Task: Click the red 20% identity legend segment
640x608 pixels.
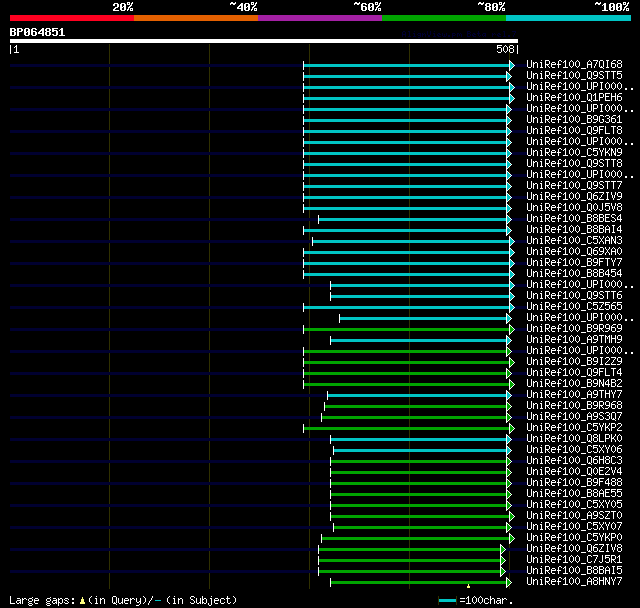Action: coord(72,18)
